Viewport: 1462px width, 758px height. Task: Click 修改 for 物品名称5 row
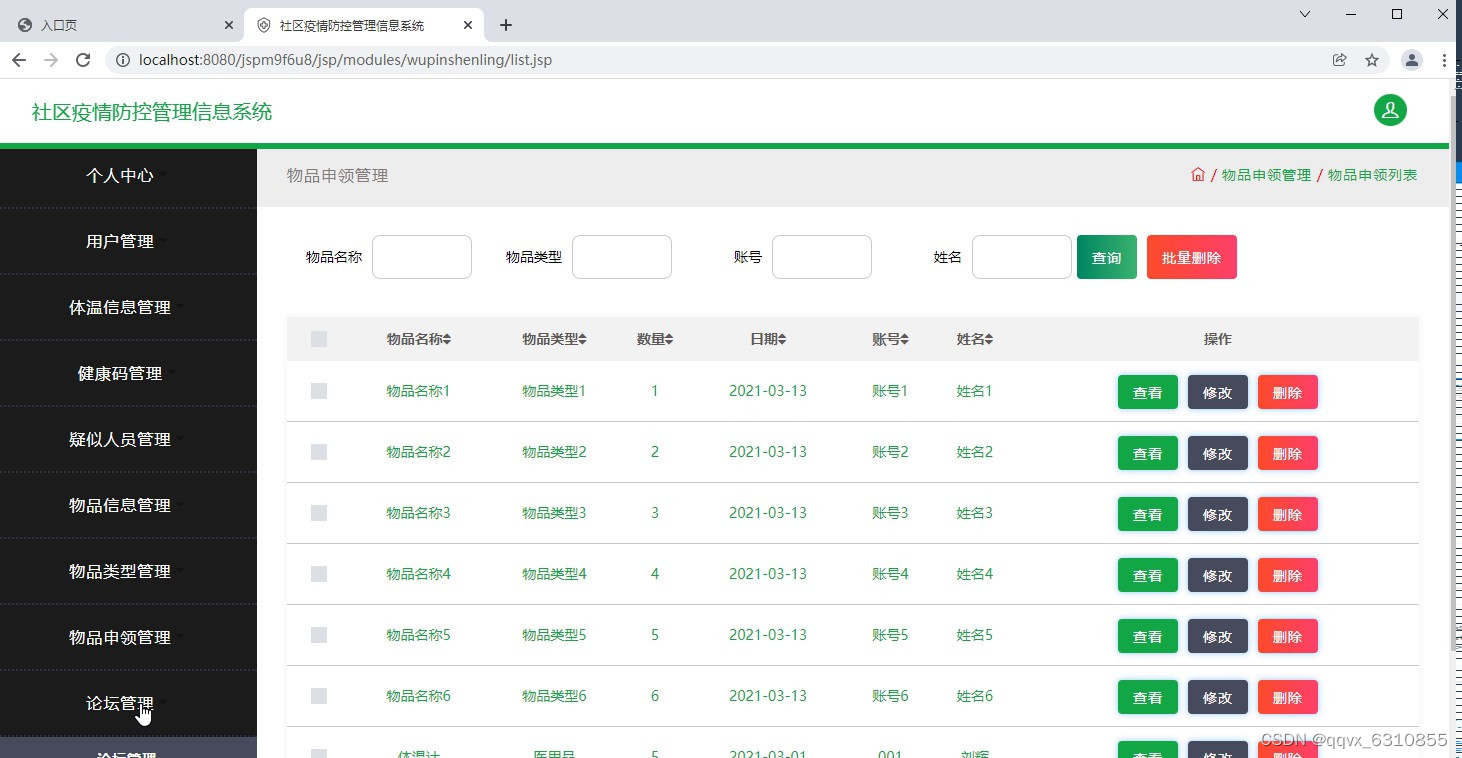click(1218, 636)
